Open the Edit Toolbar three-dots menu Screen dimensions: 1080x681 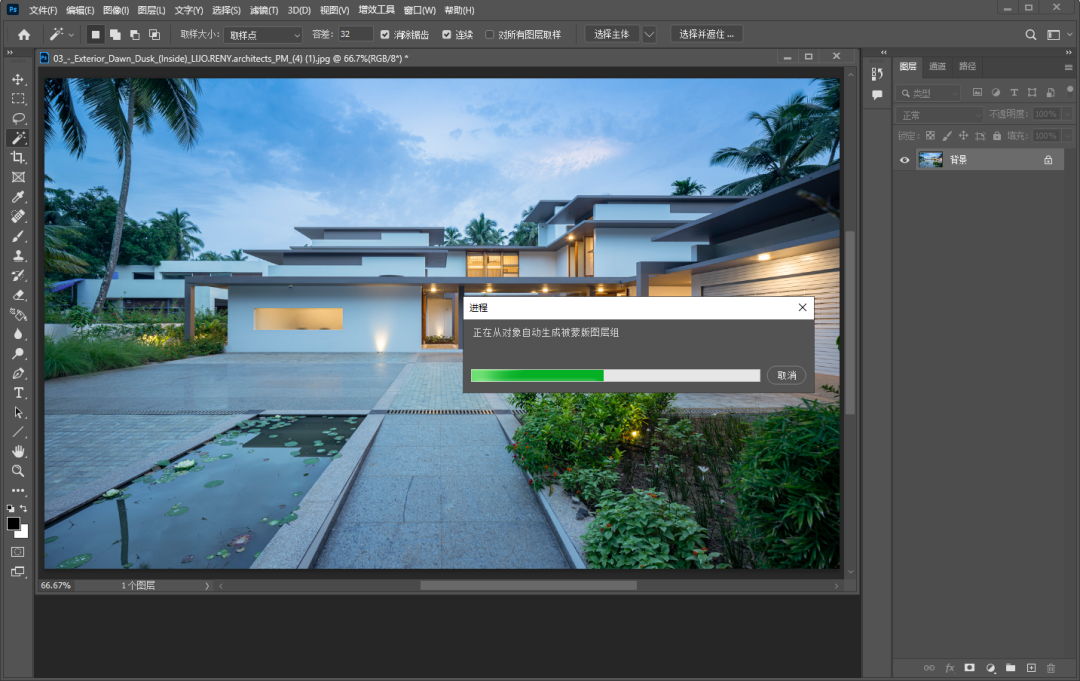(18, 491)
